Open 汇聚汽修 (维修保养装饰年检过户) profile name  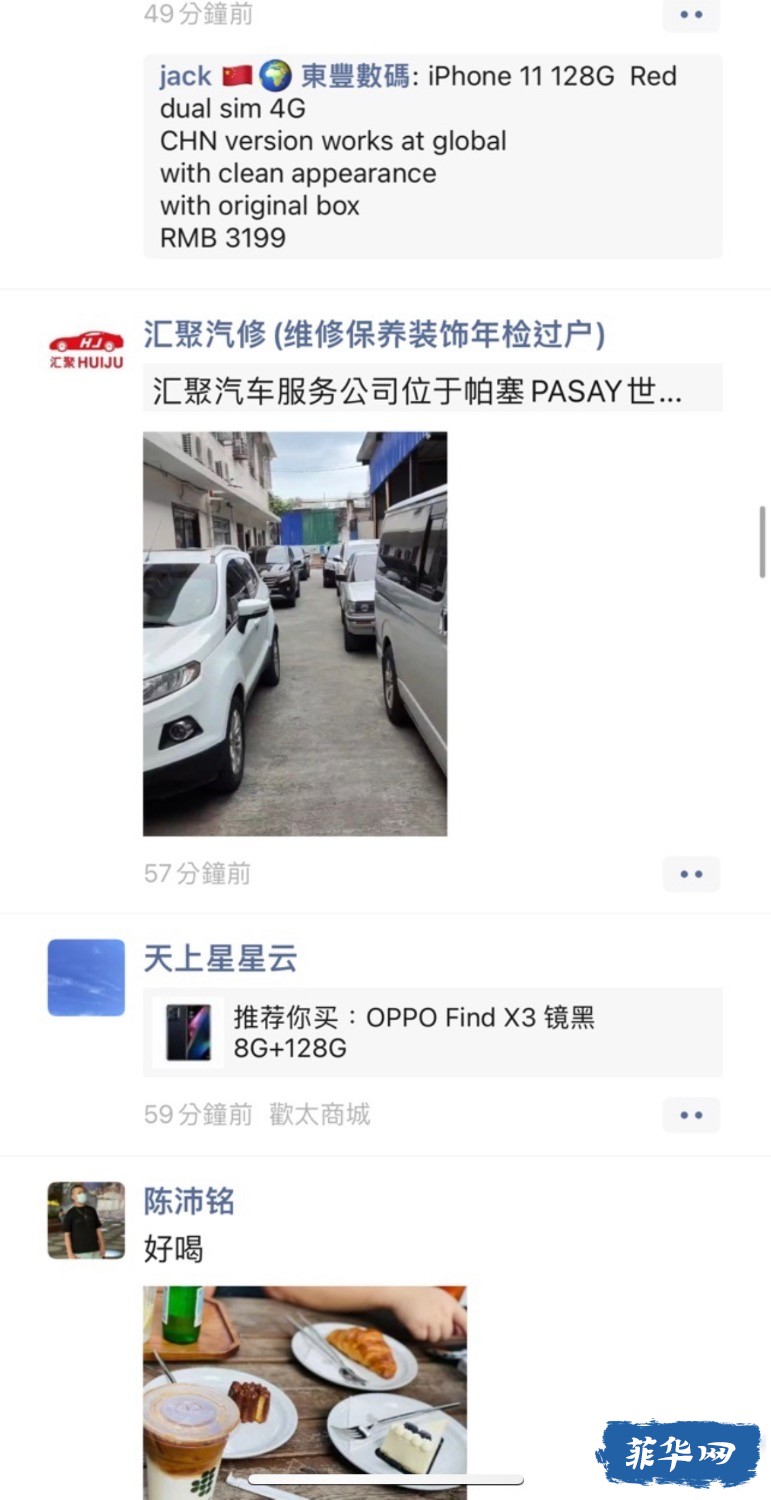tap(374, 334)
